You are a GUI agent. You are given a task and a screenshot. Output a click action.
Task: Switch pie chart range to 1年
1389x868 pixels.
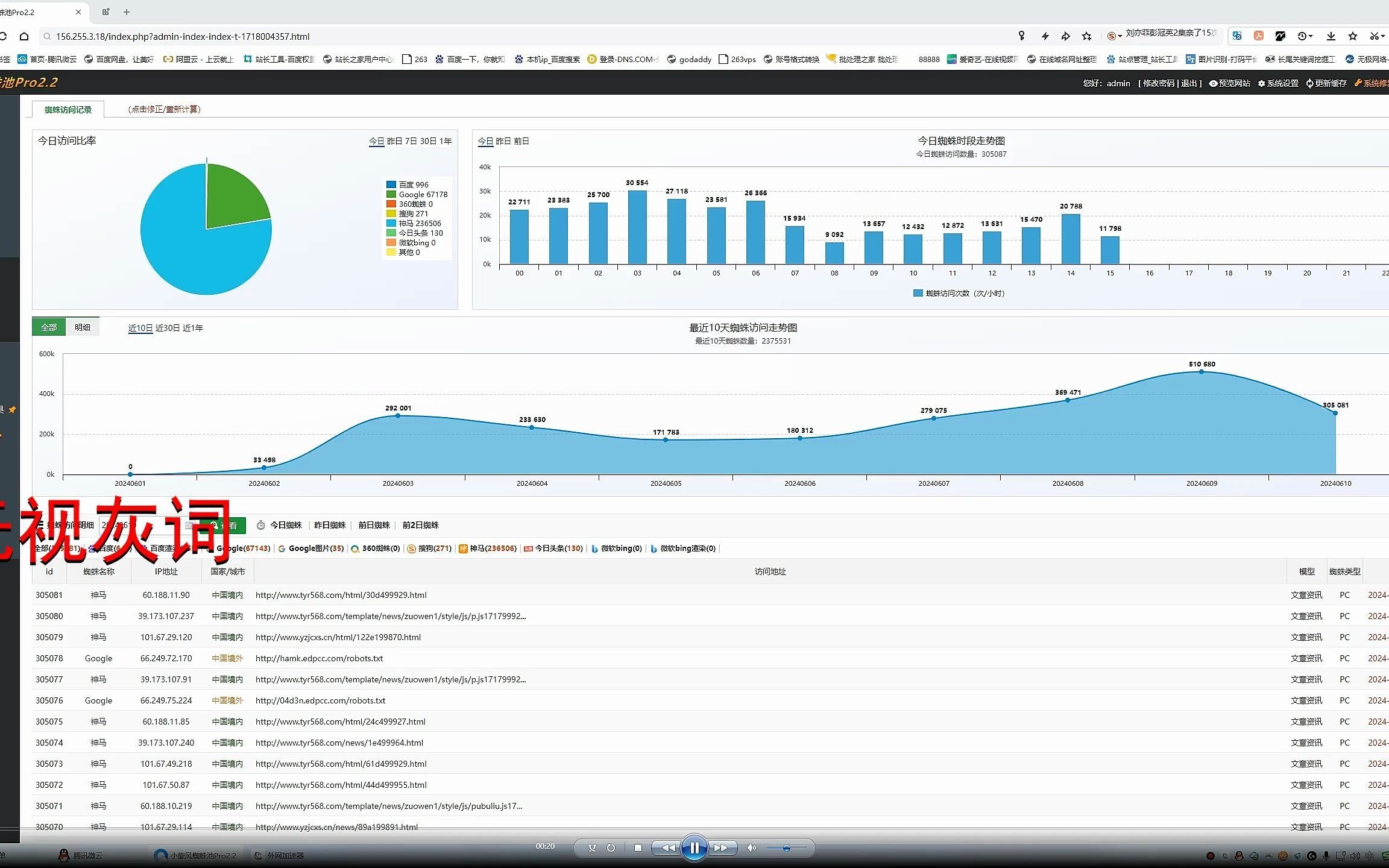[446, 141]
